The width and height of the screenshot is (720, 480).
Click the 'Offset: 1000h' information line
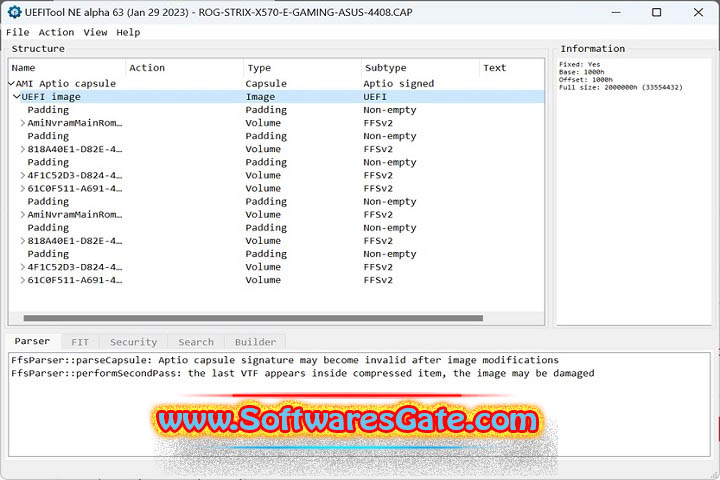point(585,79)
